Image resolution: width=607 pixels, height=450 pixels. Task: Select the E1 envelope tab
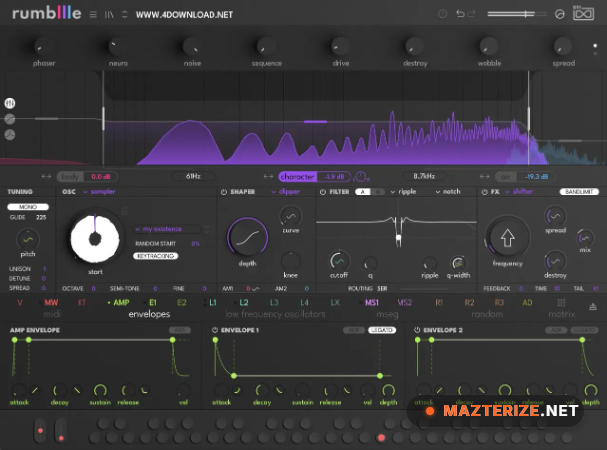tap(153, 302)
